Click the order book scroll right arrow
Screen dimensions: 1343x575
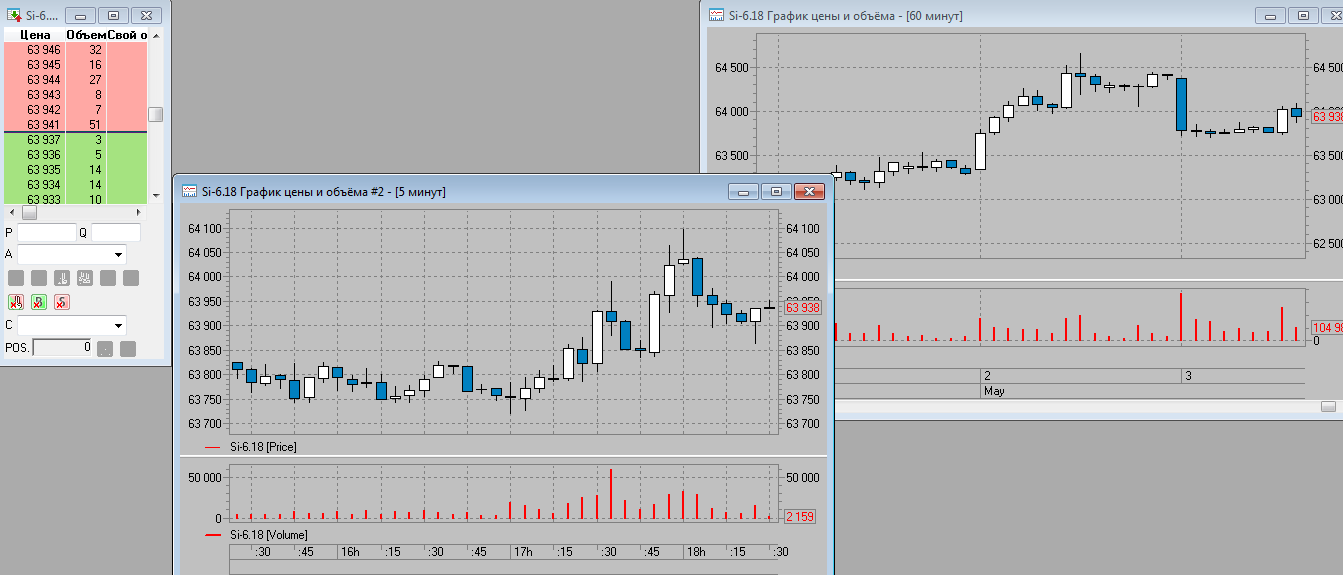click(x=138, y=212)
